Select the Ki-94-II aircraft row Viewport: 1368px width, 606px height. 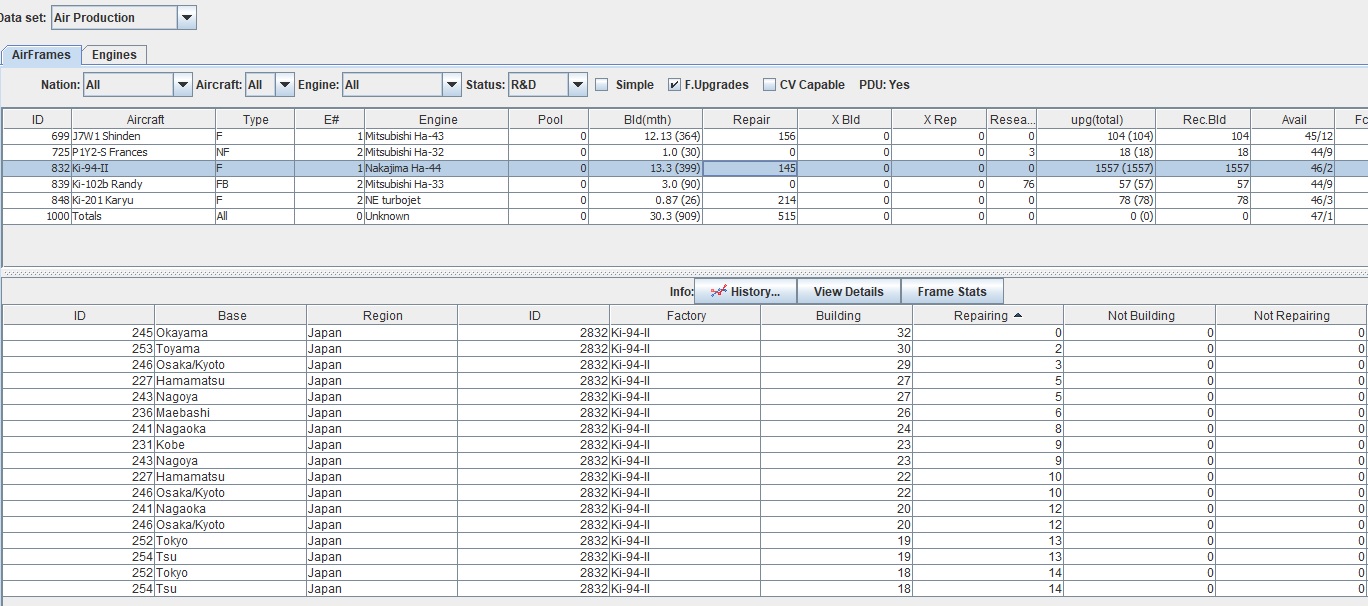pos(684,168)
